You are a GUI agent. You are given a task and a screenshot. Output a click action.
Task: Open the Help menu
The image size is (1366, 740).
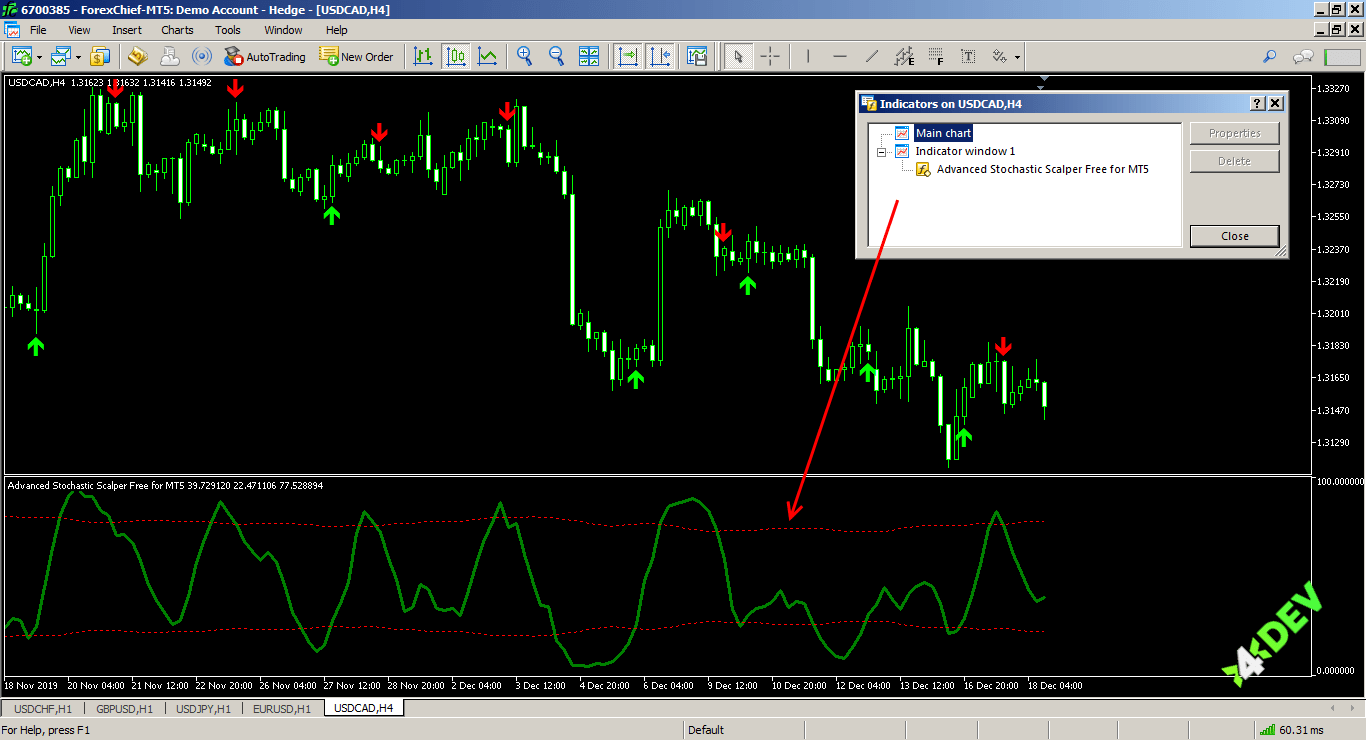[337, 30]
